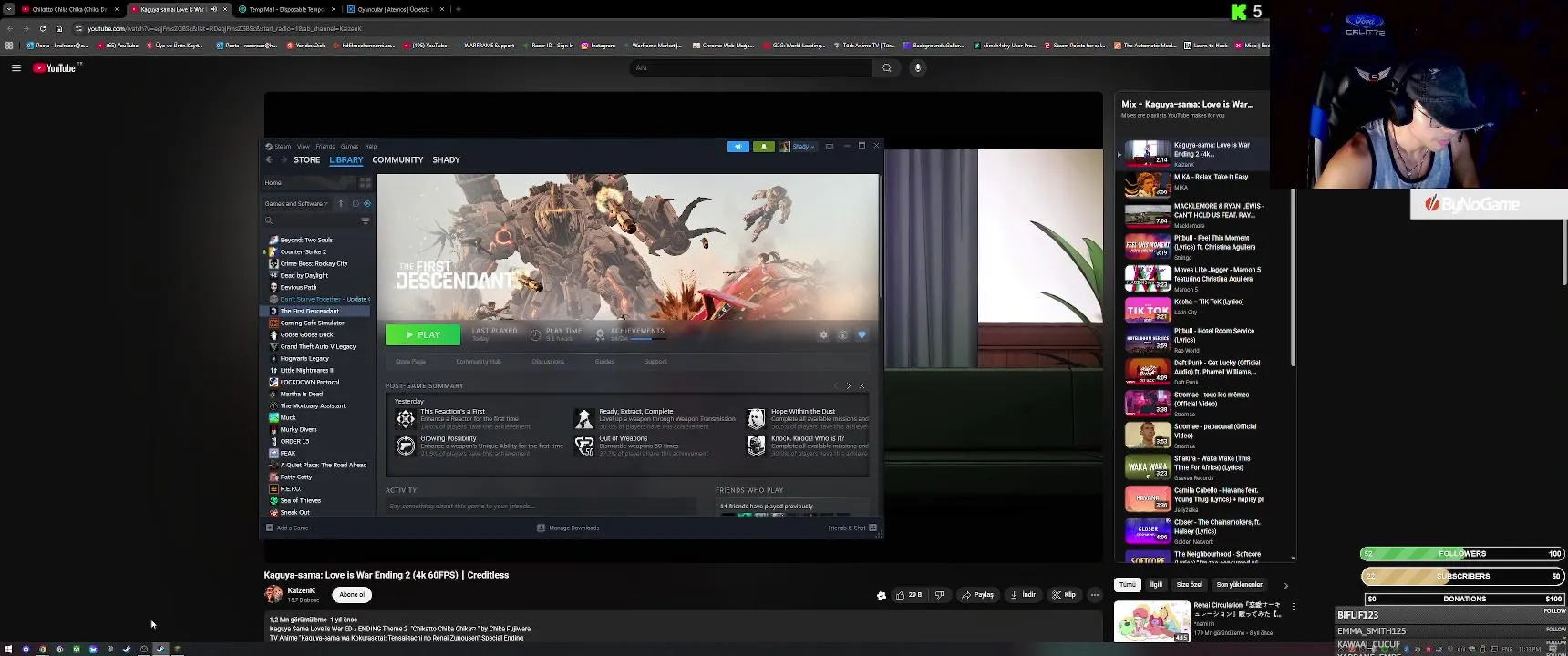Open Steam SHADY profile section
Image resolution: width=1568 pixels, height=656 pixels.
[x=446, y=159]
